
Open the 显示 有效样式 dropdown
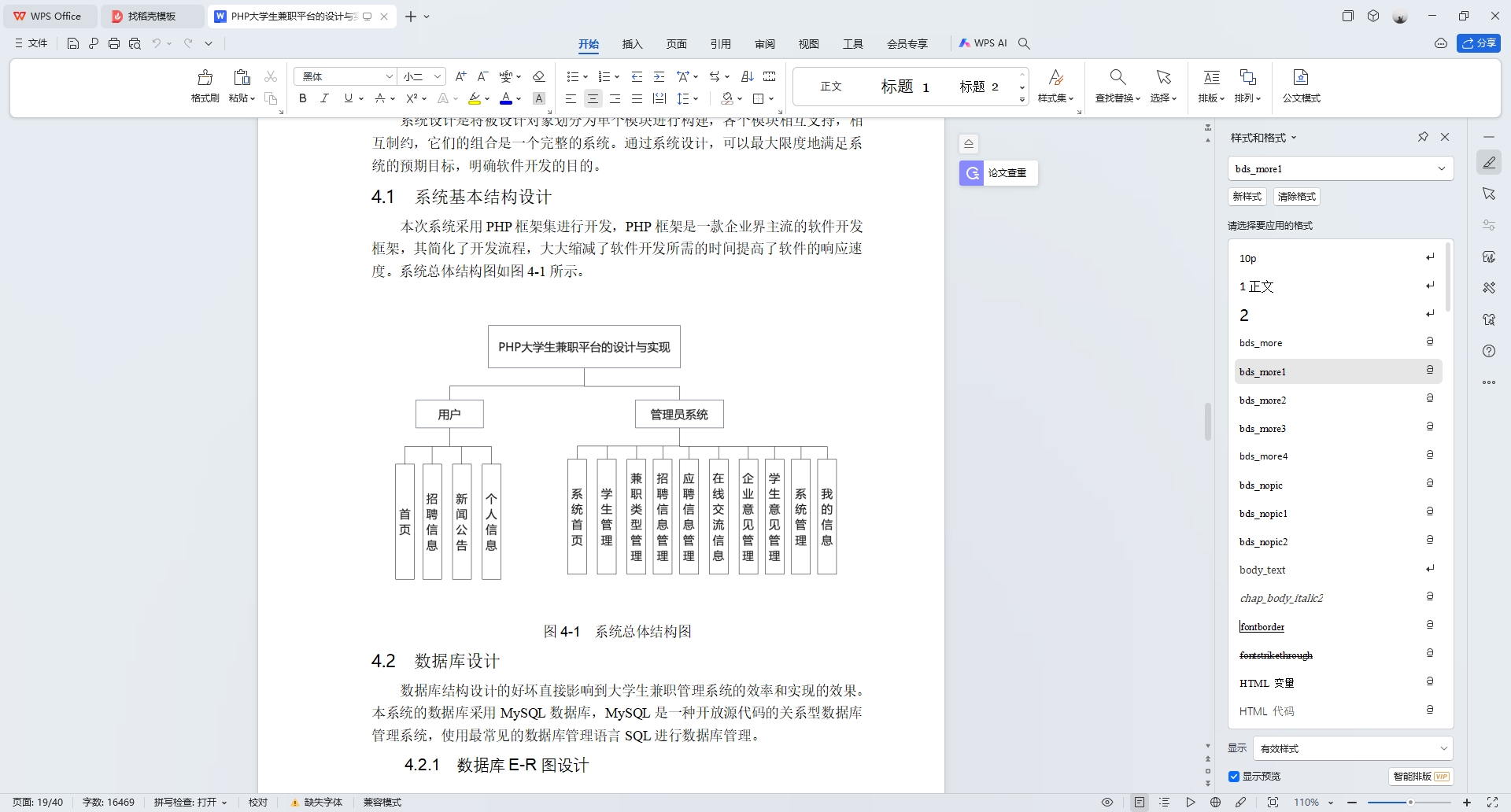pyautogui.click(x=1352, y=748)
